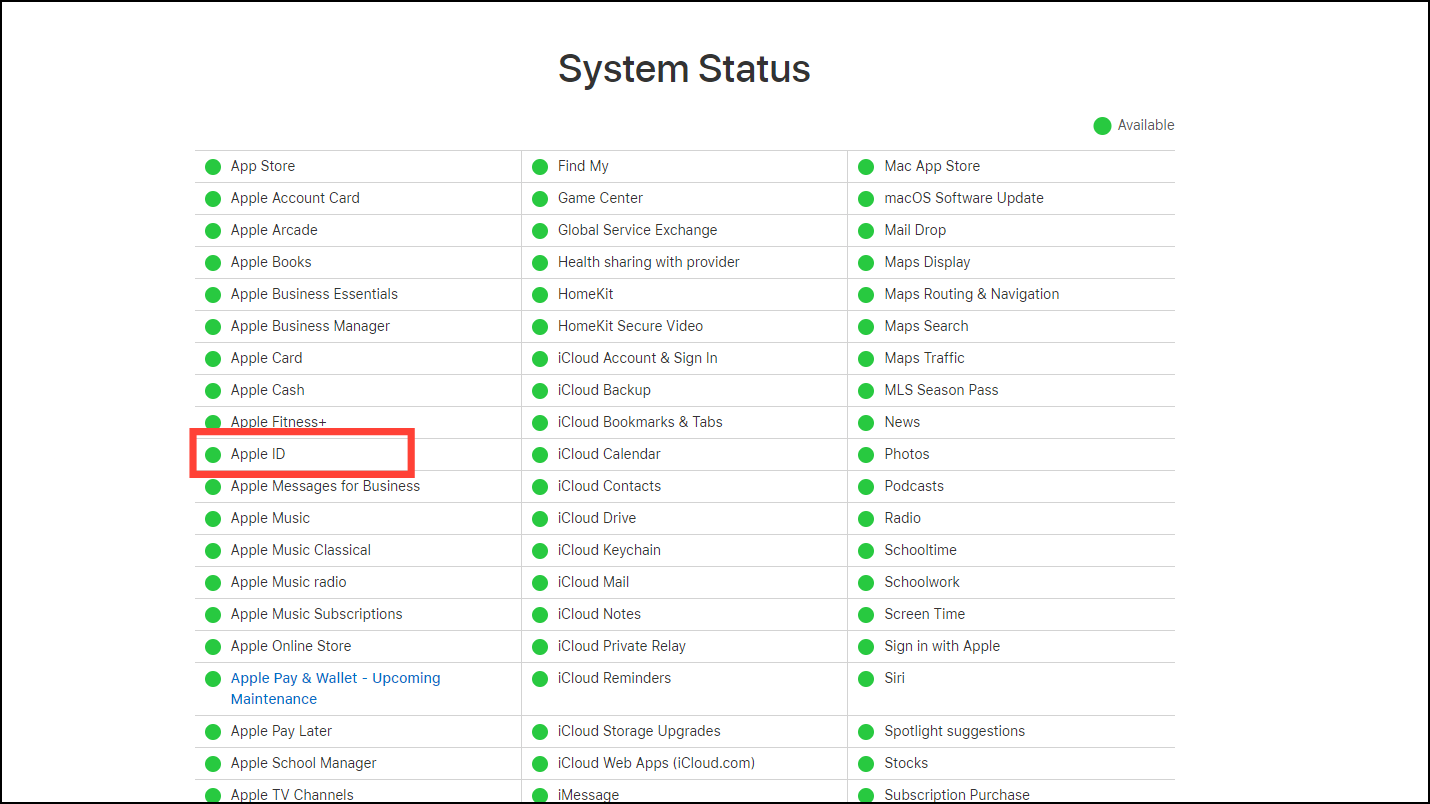Click the status dot for Siri
Image resolution: width=1430 pixels, height=804 pixels.
coord(866,679)
